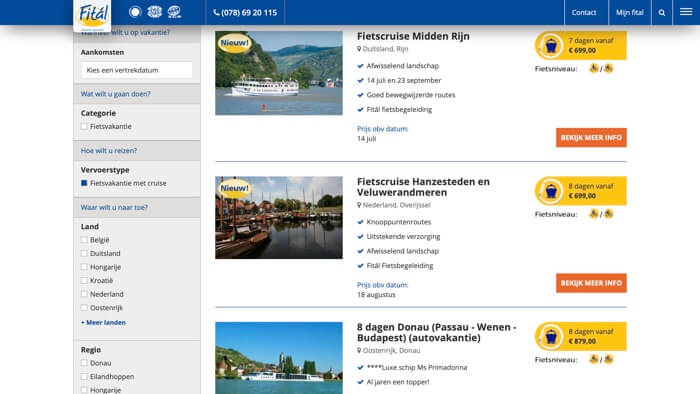The height and width of the screenshot is (394, 700).
Task: Click 'Prijs obv datum' above 18 augustus
Action: coord(382,285)
